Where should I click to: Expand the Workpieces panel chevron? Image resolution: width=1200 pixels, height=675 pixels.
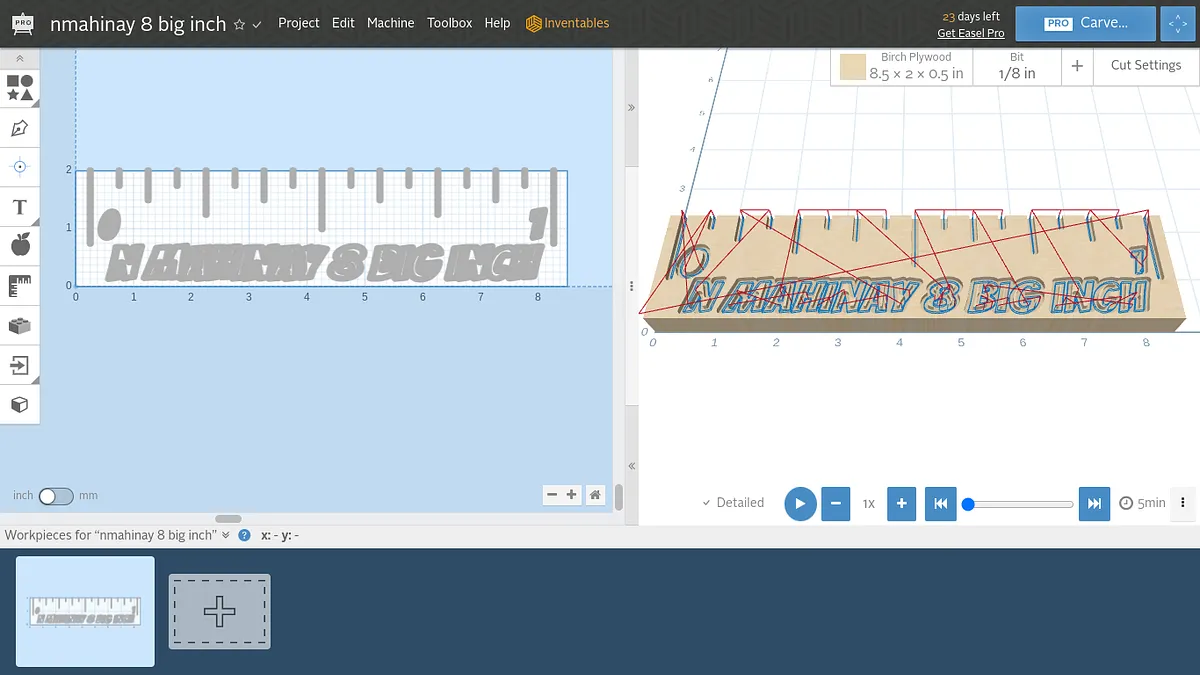pos(226,535)
